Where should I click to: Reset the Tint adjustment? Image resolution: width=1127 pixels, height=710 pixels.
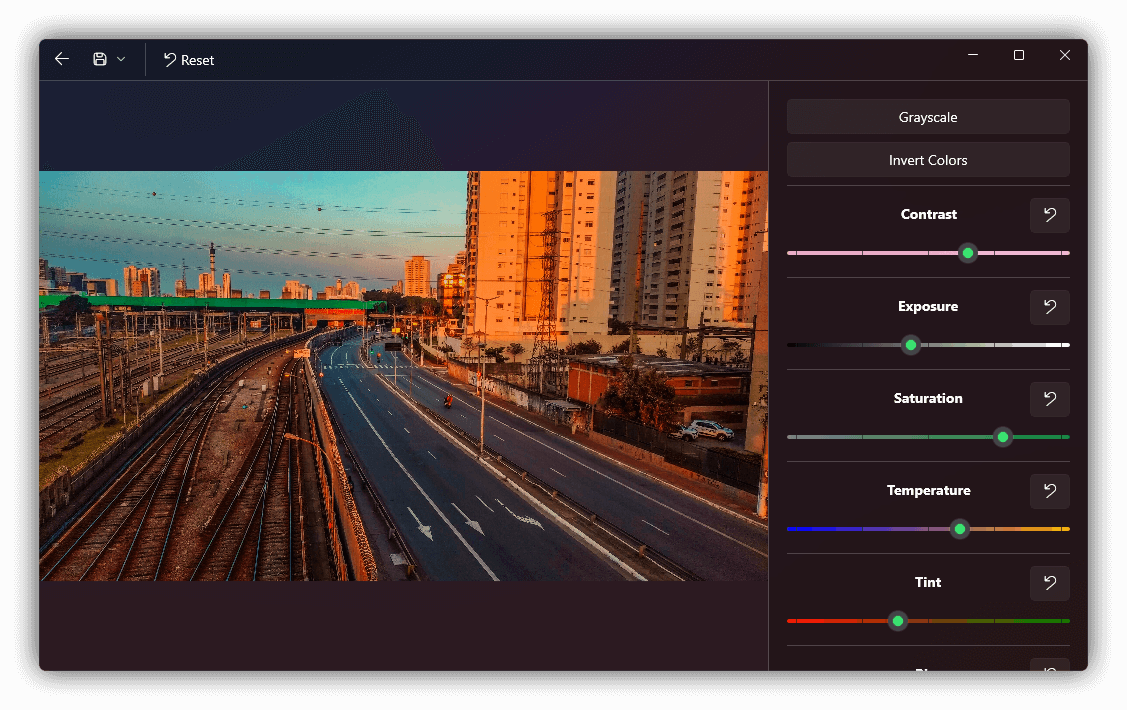1049,583
